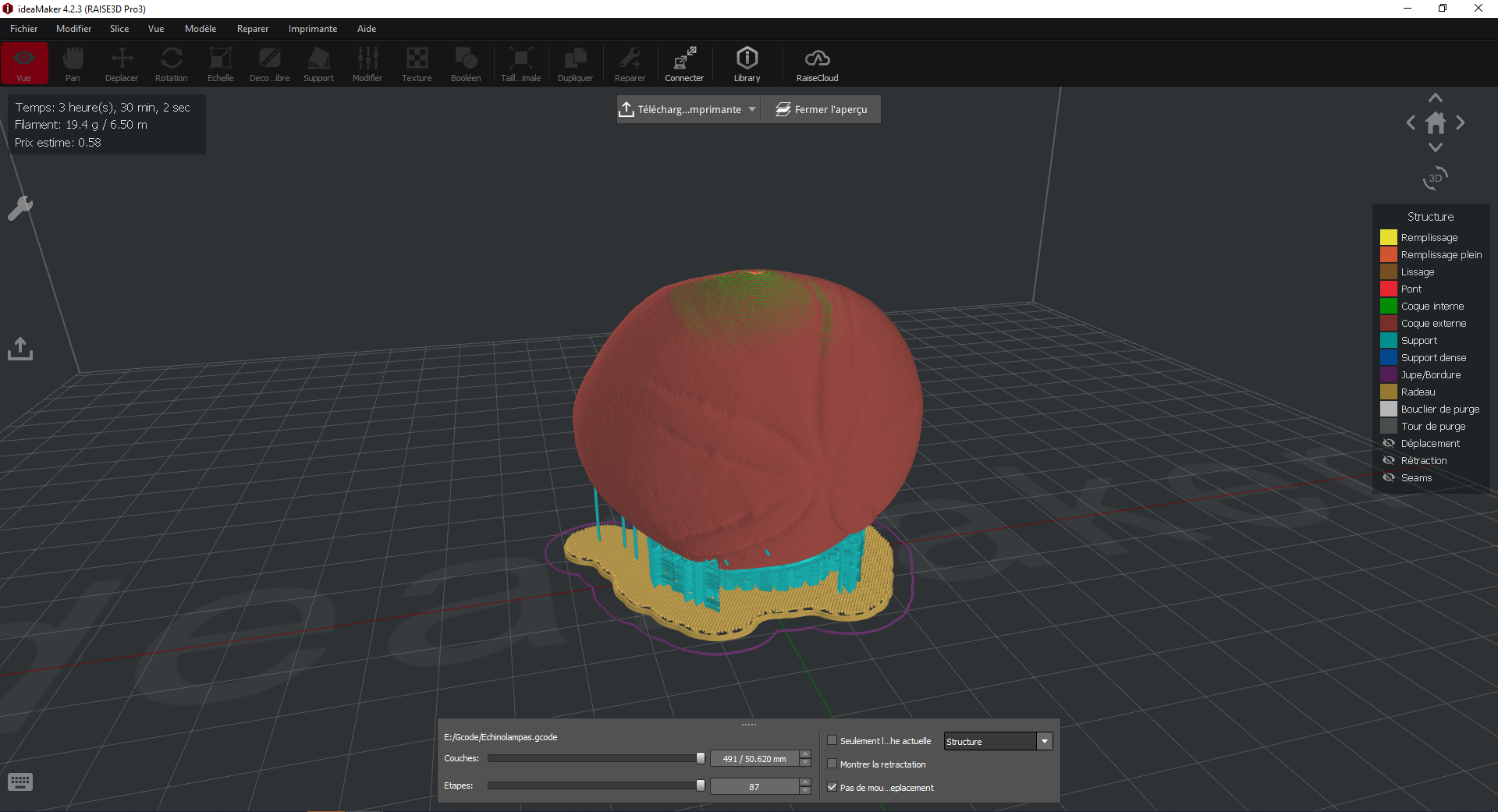
Task: Uncheck 'Pas de mou...eplacement' checkbox
Action: (x=832, y=787)
